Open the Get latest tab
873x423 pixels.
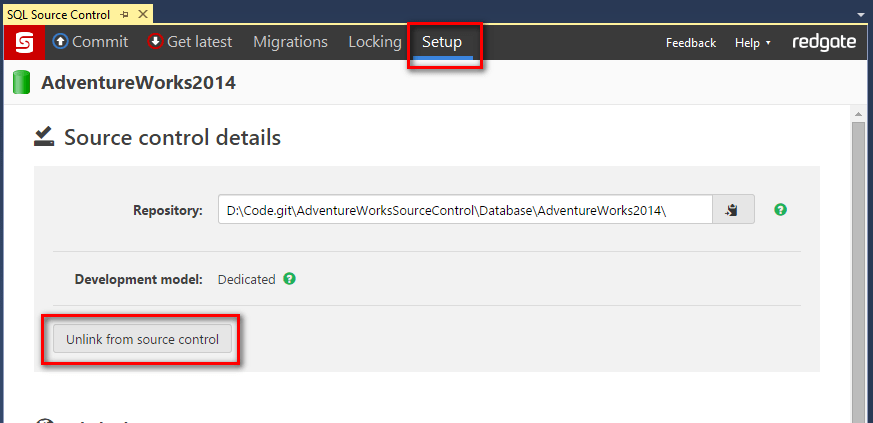(x=190, y=42)
